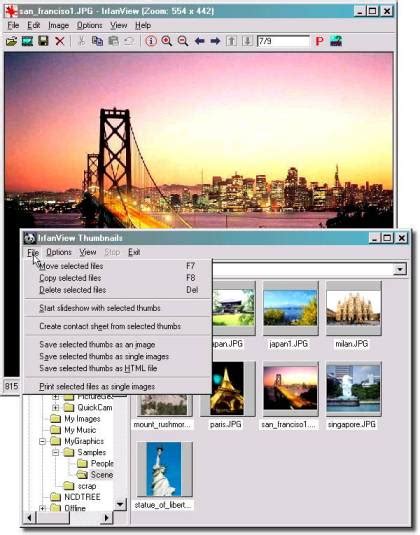Open View menu in main window

[x=118, y=26]
